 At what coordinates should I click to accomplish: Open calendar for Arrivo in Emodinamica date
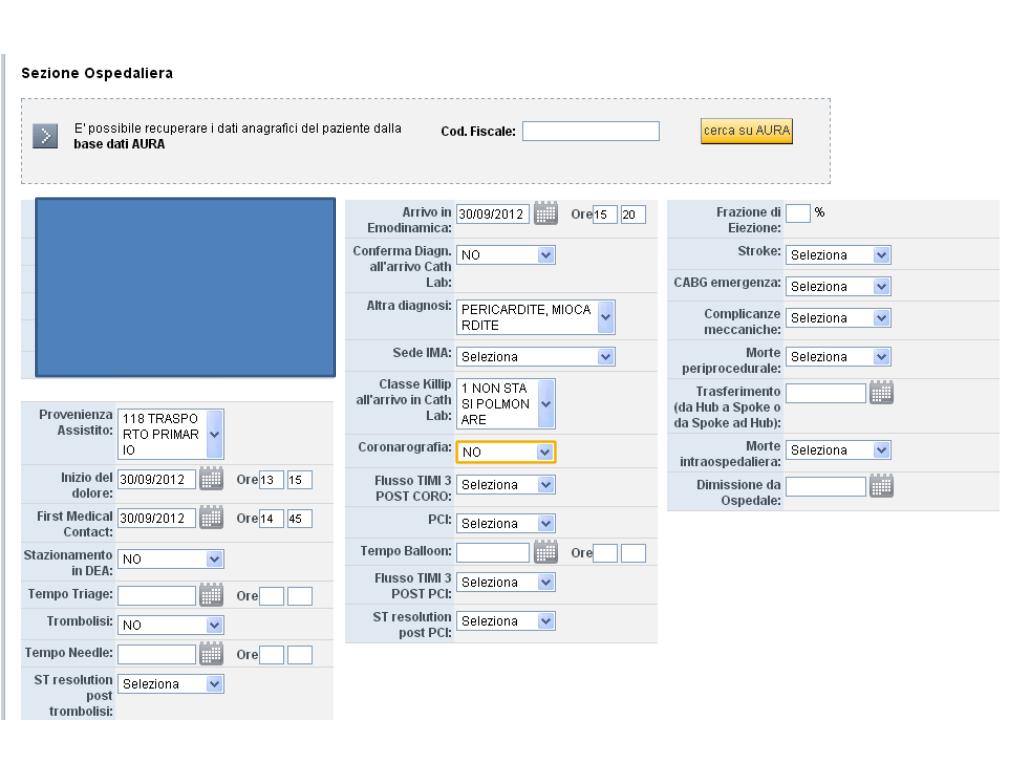[546, 214]
